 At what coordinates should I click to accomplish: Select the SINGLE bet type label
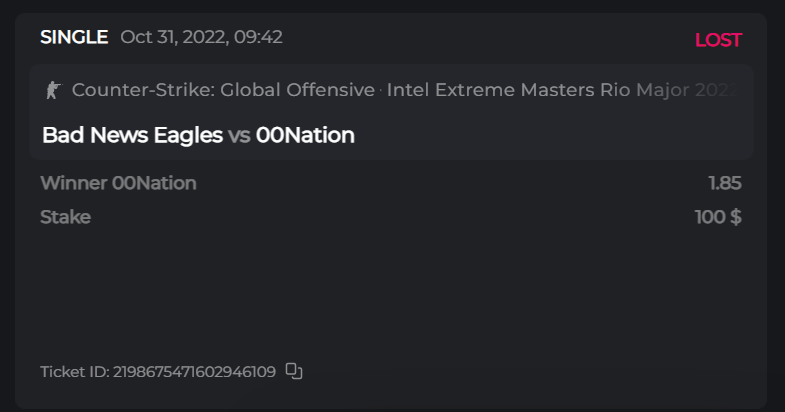click(x=74, y=38)
